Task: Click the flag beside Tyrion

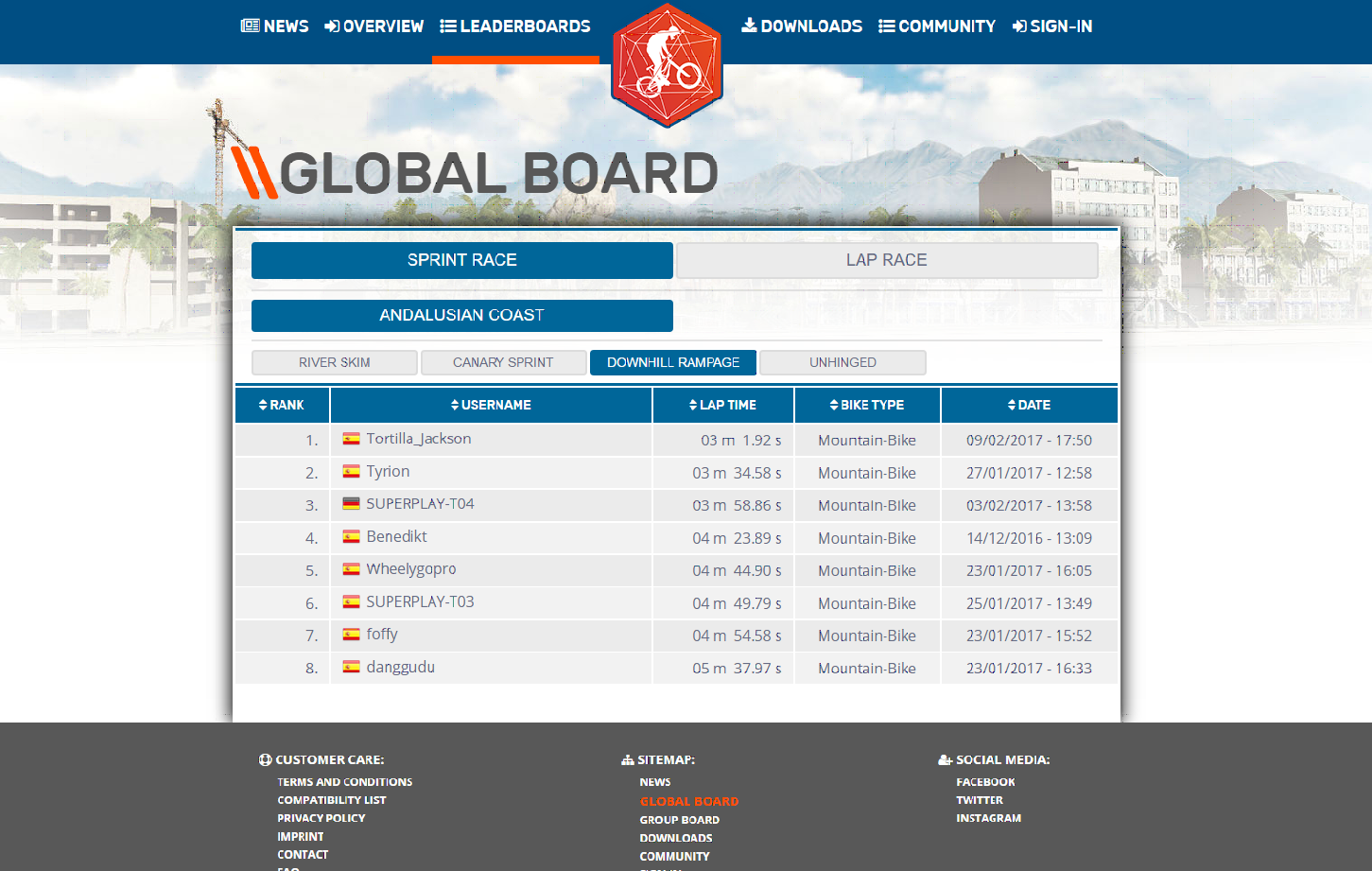Action: coord(351,471)
